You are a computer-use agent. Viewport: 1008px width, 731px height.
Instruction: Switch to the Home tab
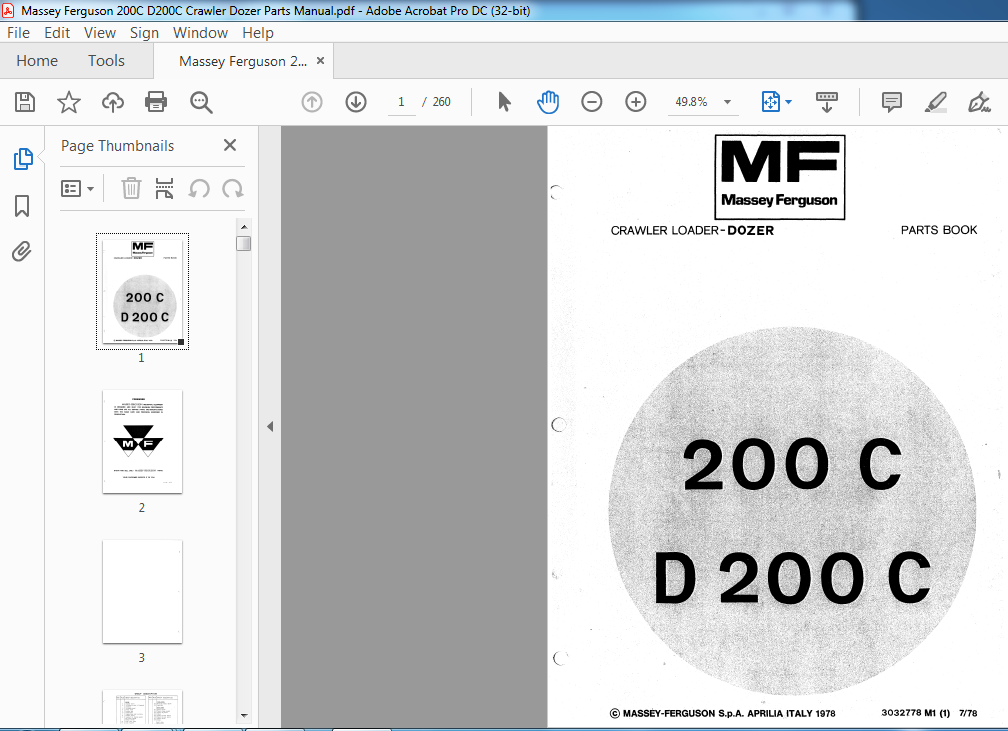point(37,60)
